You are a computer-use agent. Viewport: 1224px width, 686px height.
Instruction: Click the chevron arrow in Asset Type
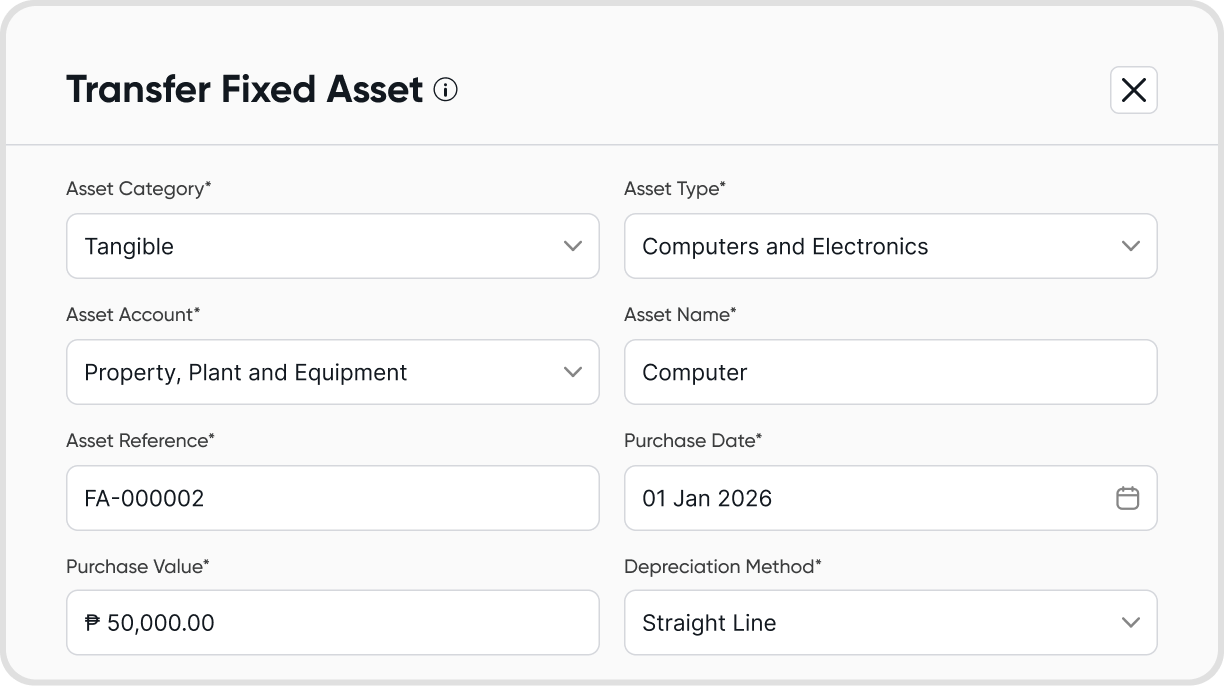[1131, 246]
